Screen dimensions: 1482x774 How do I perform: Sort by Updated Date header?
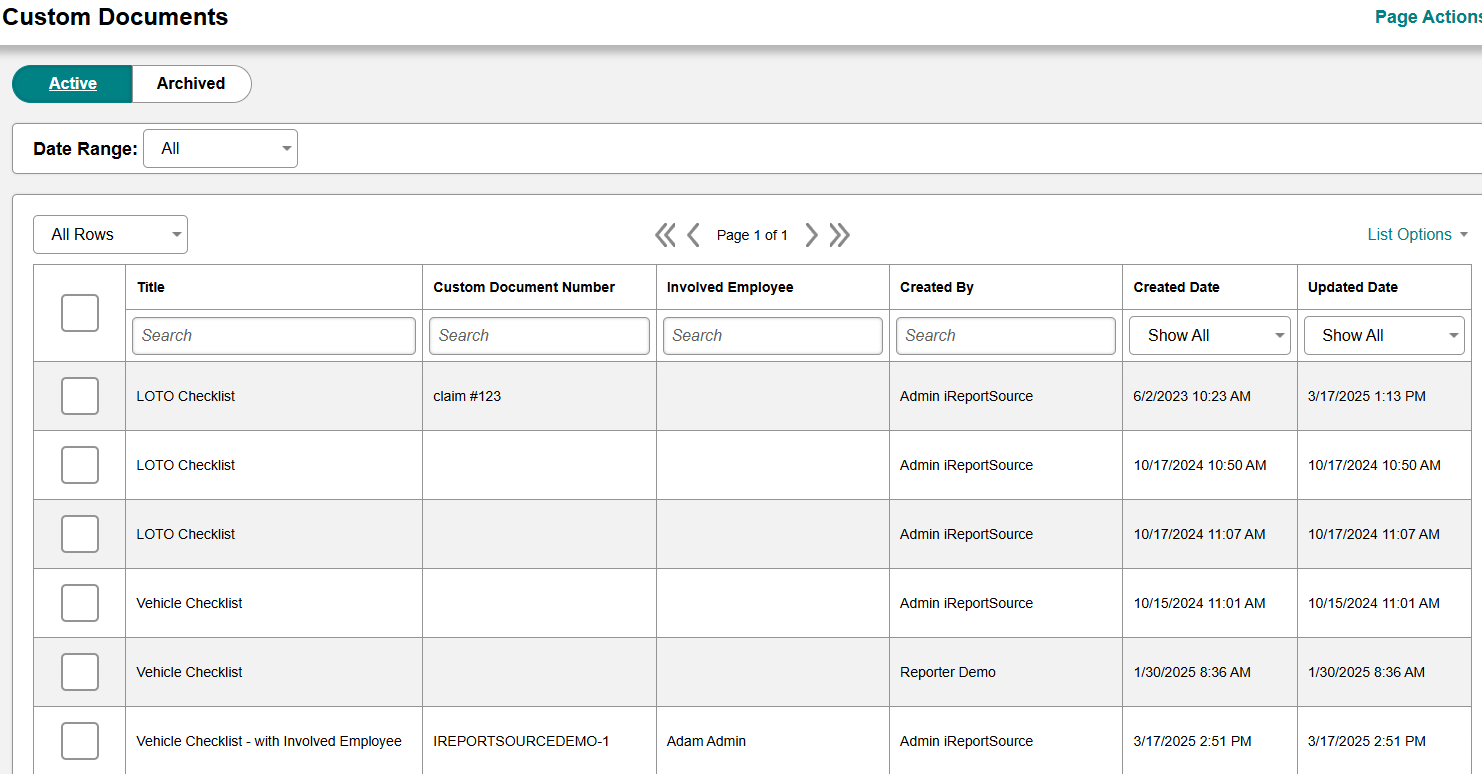1353,287
